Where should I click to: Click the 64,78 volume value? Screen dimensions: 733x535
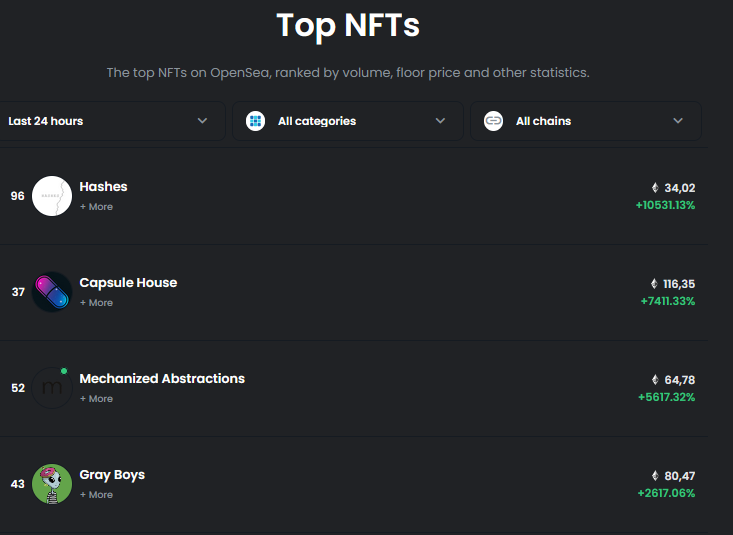[x=680, y=380]
